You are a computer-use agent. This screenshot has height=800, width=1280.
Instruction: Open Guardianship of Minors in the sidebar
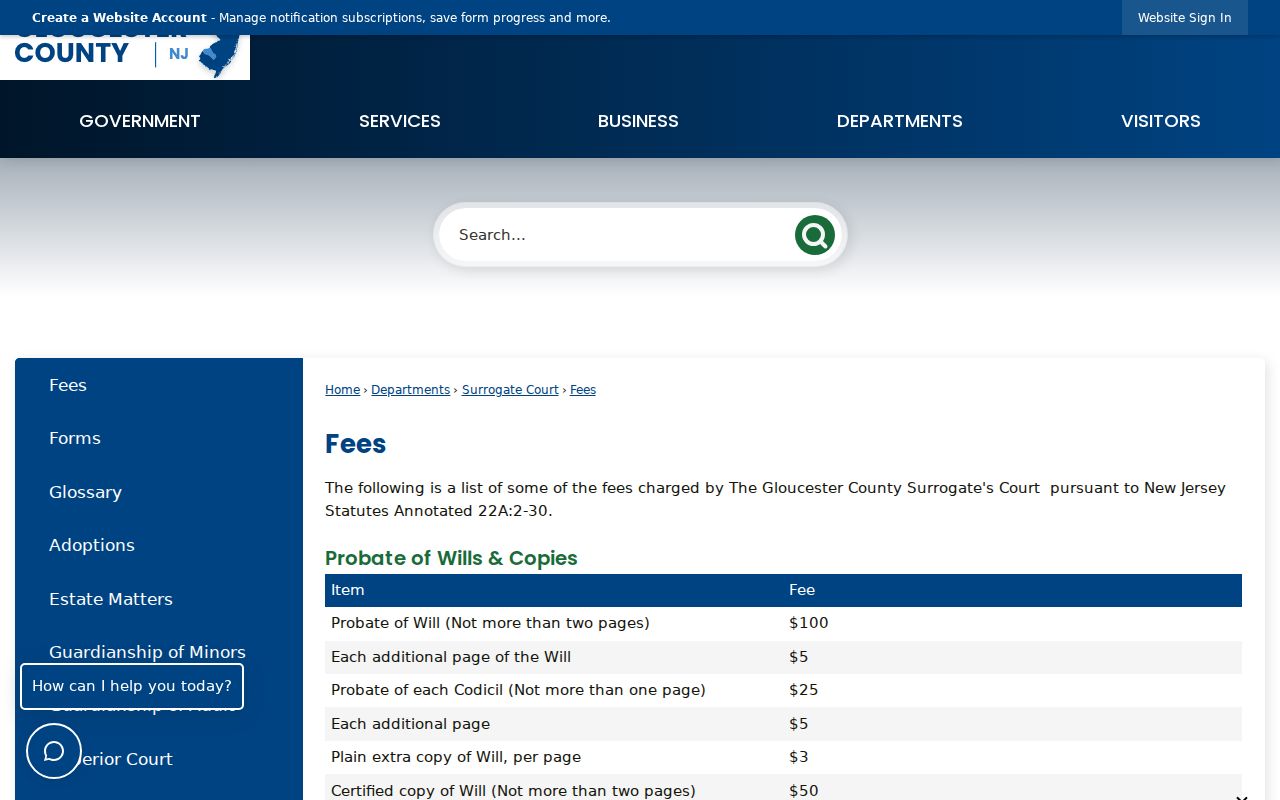147,652
